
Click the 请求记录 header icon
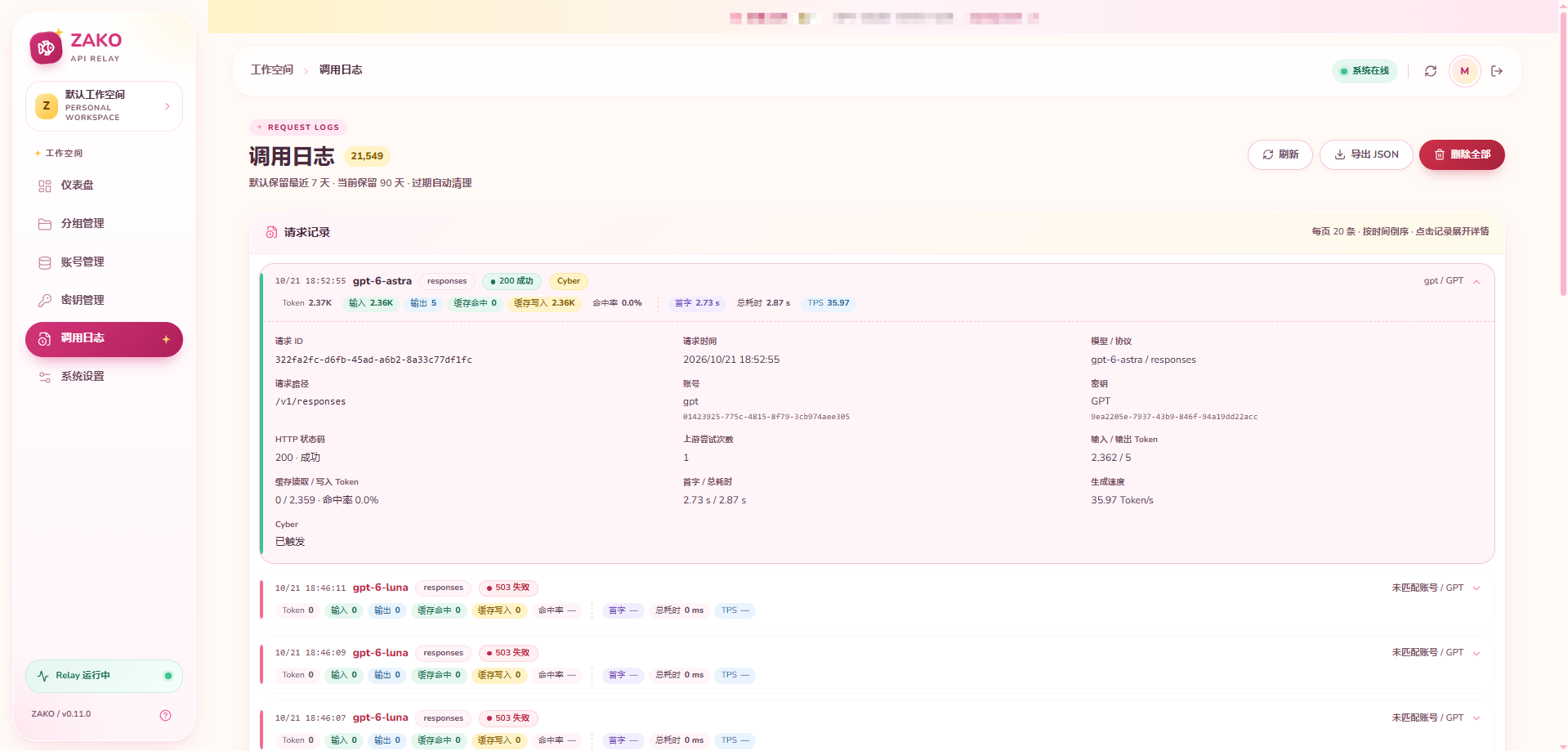click(271, 233)
